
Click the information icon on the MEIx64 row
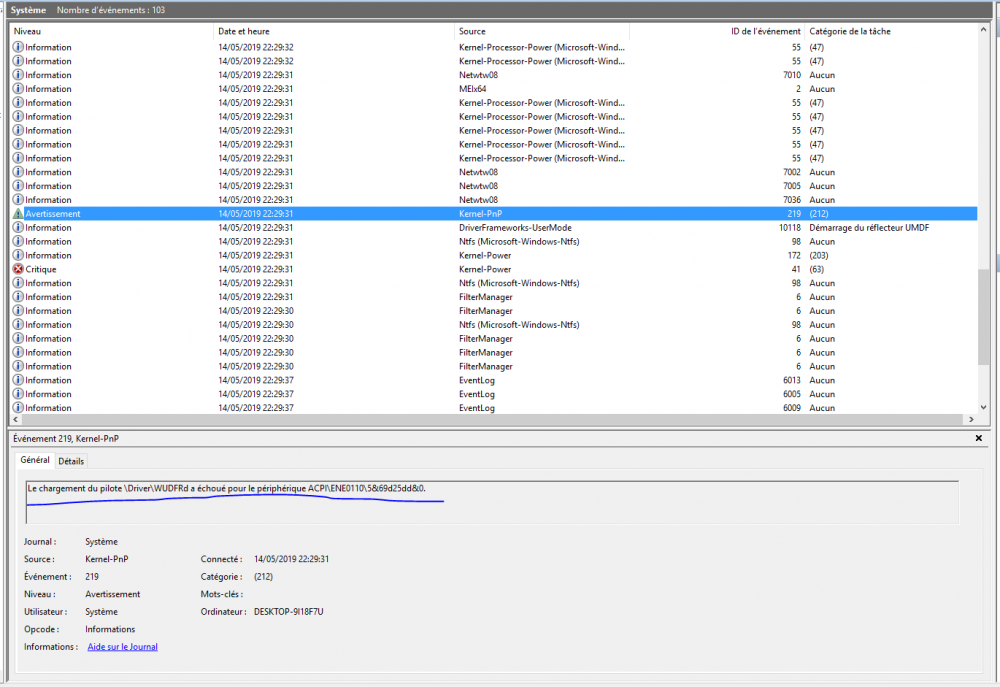18,89
